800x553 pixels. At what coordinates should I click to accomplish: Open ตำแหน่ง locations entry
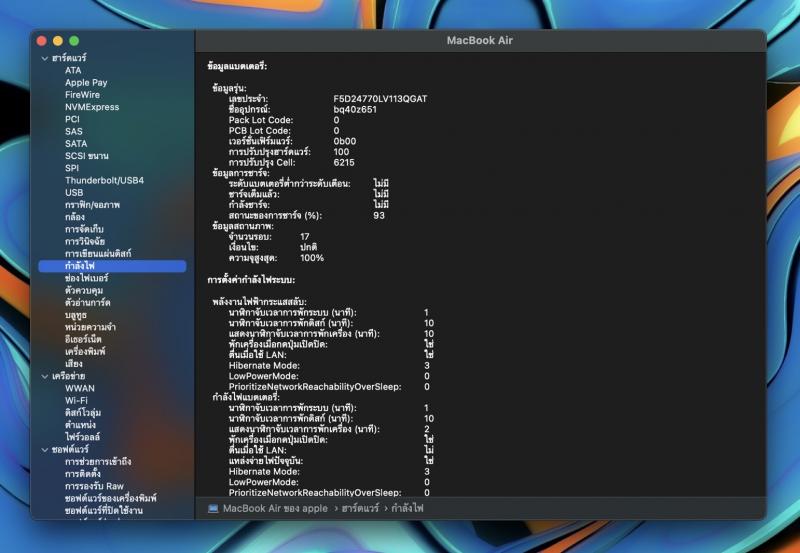click(80, 425)
